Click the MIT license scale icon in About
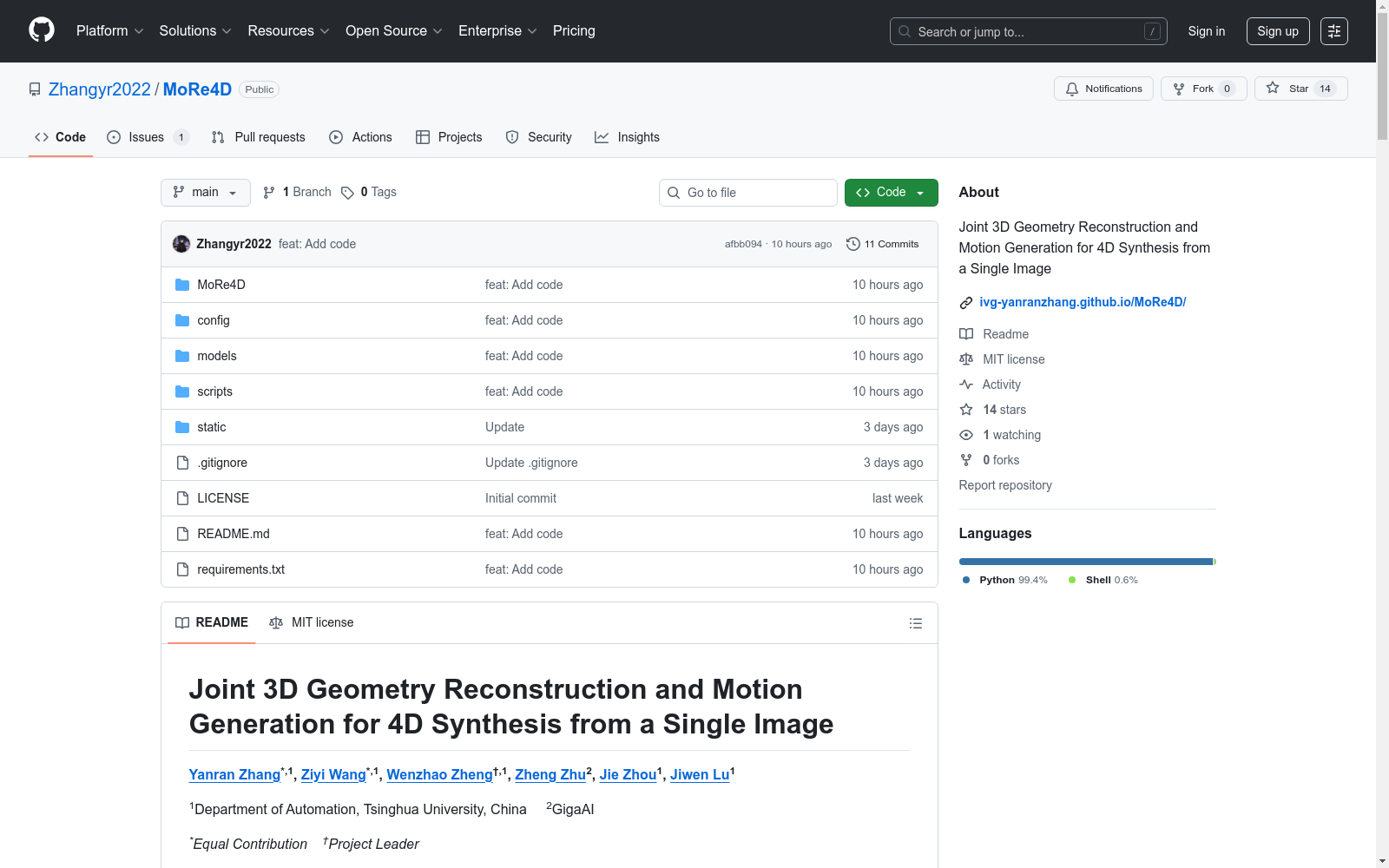Screen dimensions: 1389x868 pyautogui.click(x=966, y=359)
